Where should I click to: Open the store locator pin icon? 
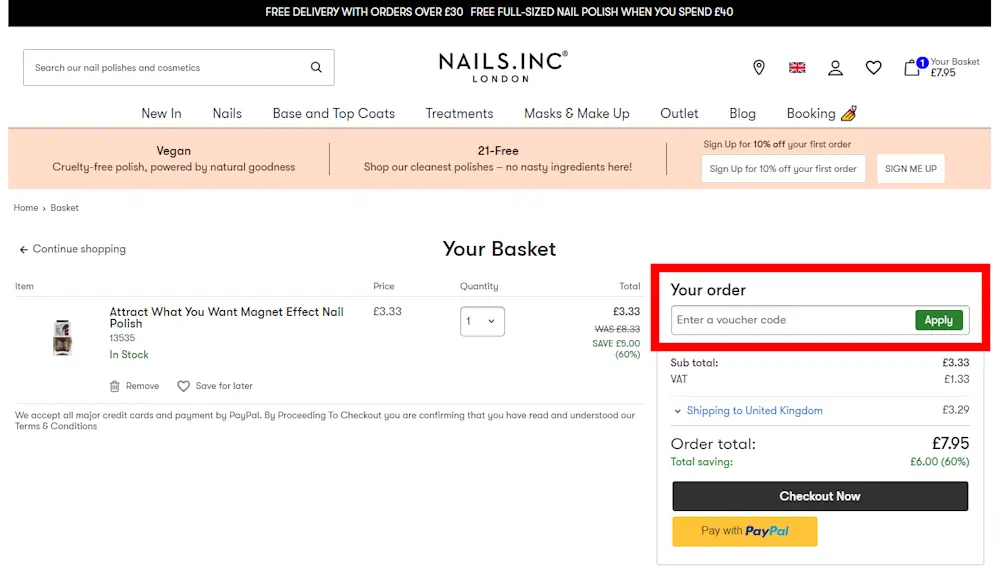(x=759, y=68)
